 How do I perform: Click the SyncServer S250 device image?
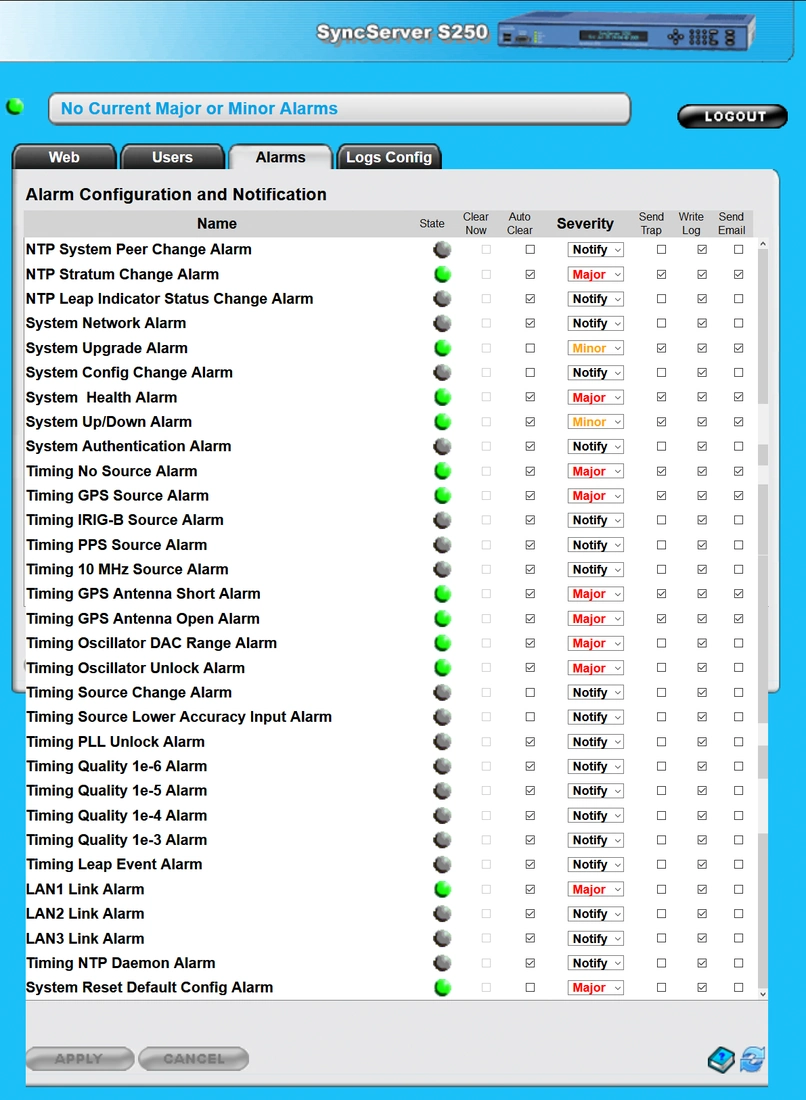(626, 33)
